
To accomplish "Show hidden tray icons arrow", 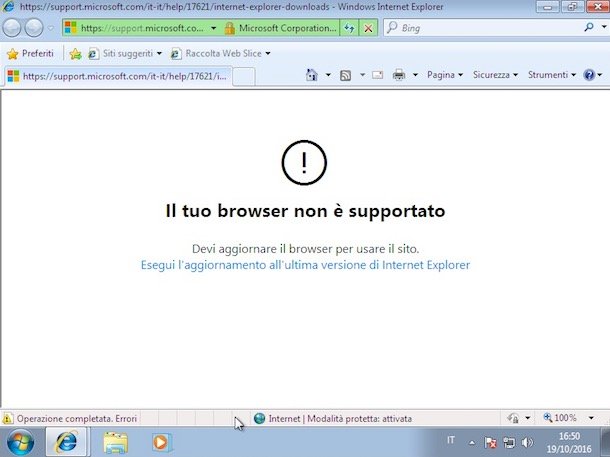I will point(472,442).
